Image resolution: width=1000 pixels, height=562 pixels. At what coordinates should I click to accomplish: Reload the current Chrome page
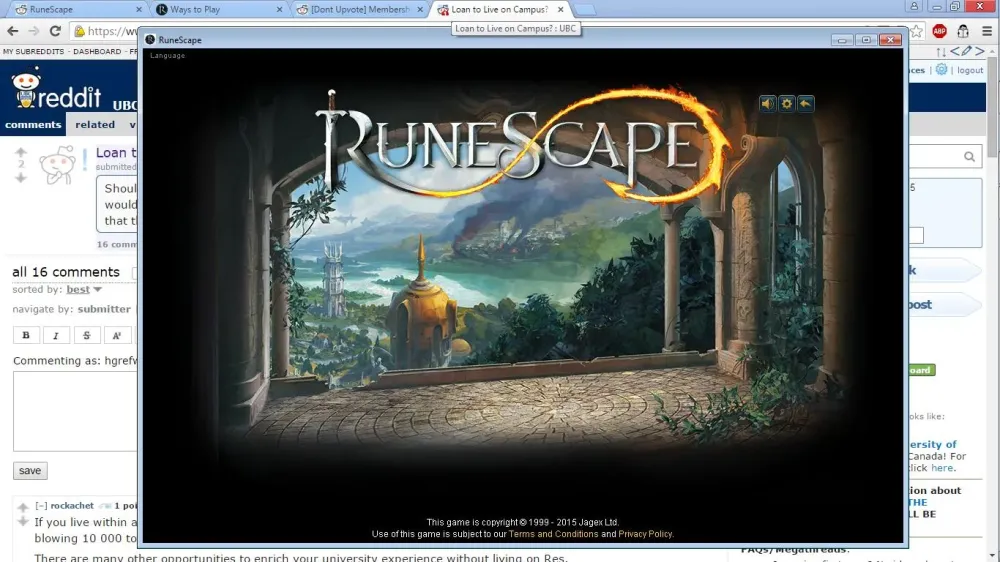point(55,31)
